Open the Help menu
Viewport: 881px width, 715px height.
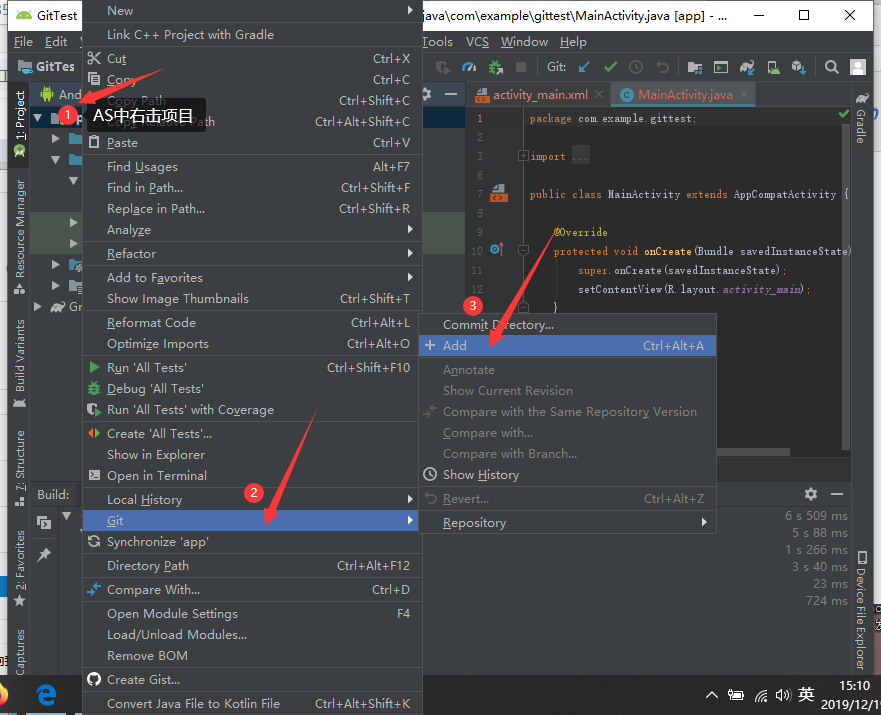click(x=573, y=42)
